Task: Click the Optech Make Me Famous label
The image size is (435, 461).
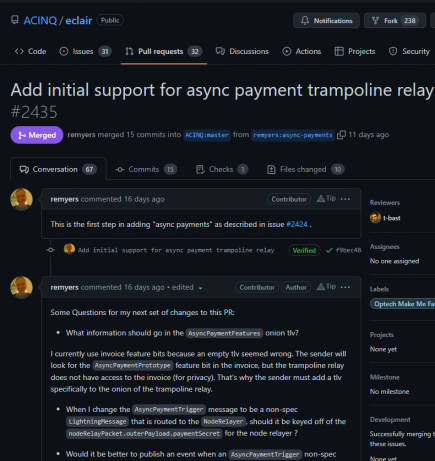Action: 403,304
